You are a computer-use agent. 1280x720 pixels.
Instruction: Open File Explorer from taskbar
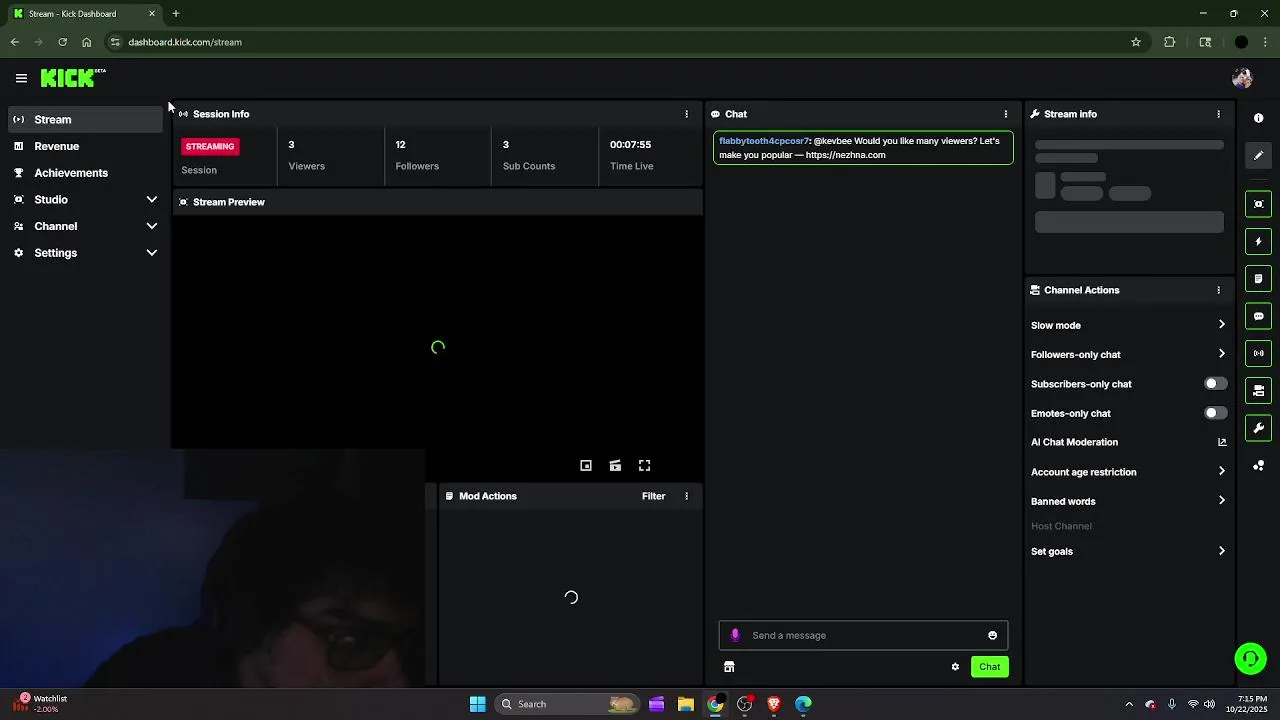[x=686, y=704]
